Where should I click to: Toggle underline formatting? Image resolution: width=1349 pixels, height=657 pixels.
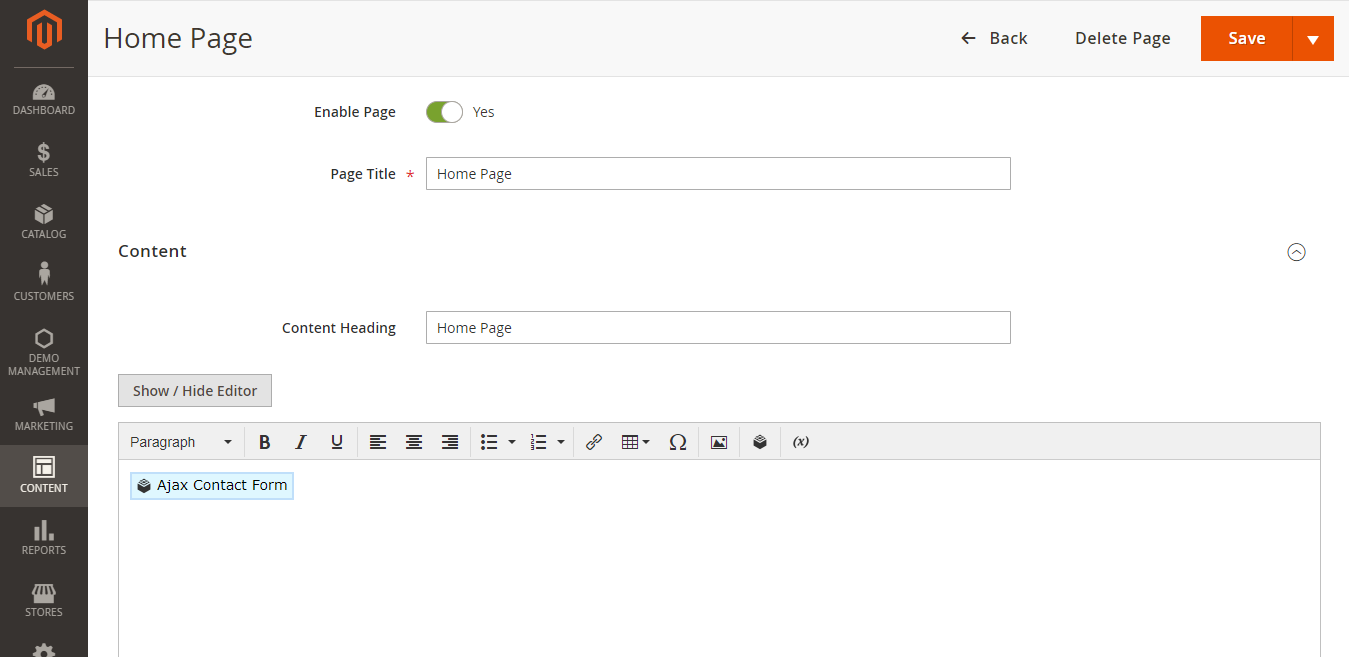[x=337, y=441]
